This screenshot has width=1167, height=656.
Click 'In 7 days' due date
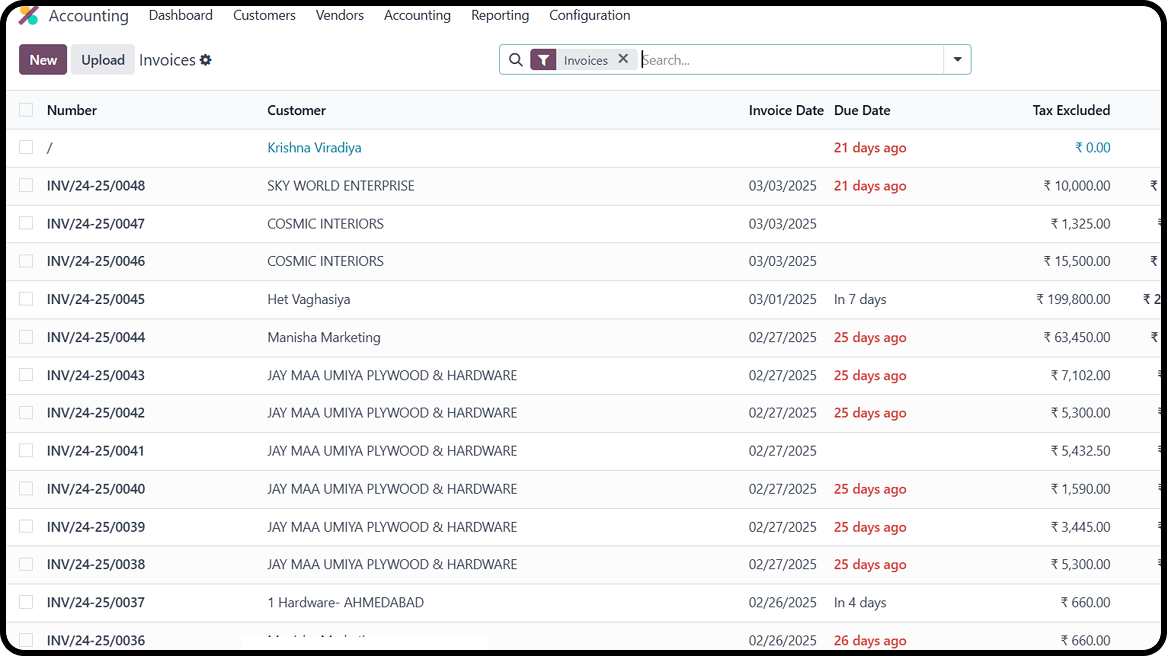[x=860, y=299]
